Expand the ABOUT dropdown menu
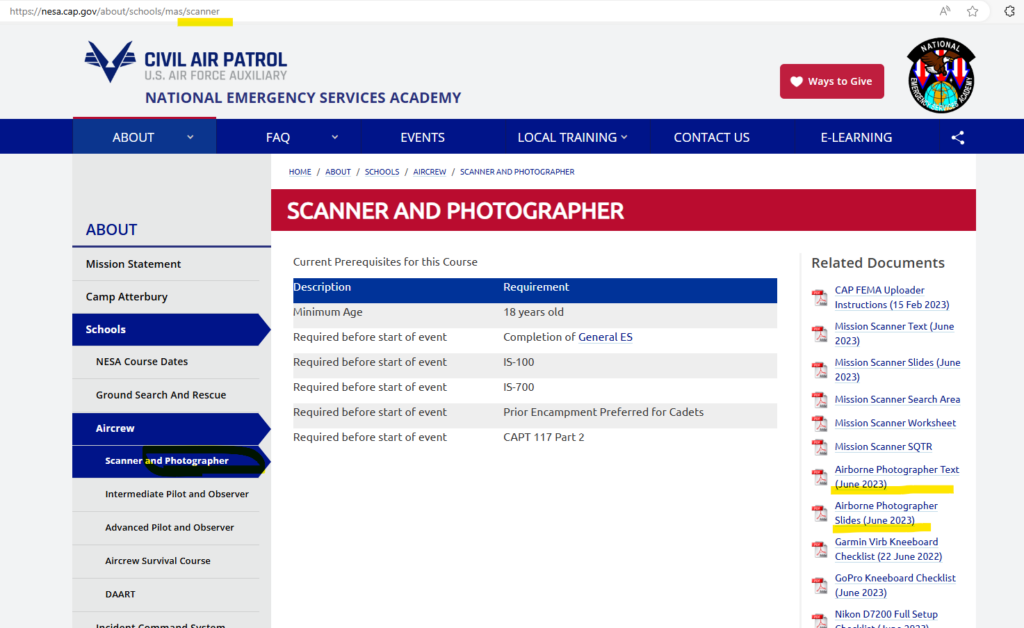 [190, 138]
